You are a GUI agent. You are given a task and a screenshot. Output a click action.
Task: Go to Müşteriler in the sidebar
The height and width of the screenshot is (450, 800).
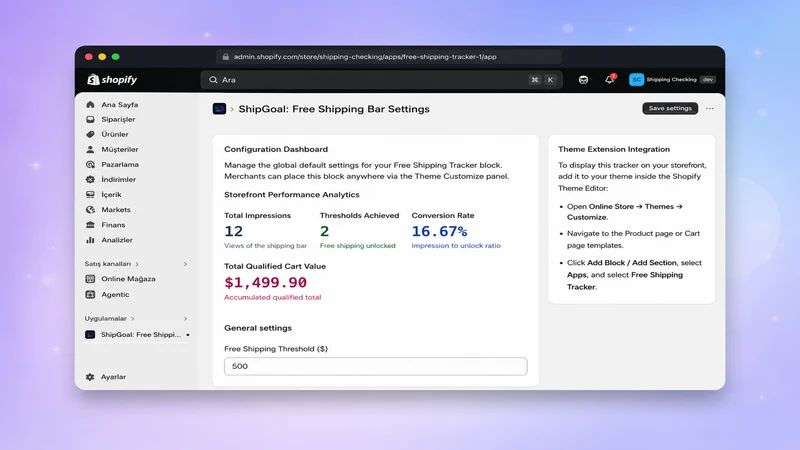[119, 149]
